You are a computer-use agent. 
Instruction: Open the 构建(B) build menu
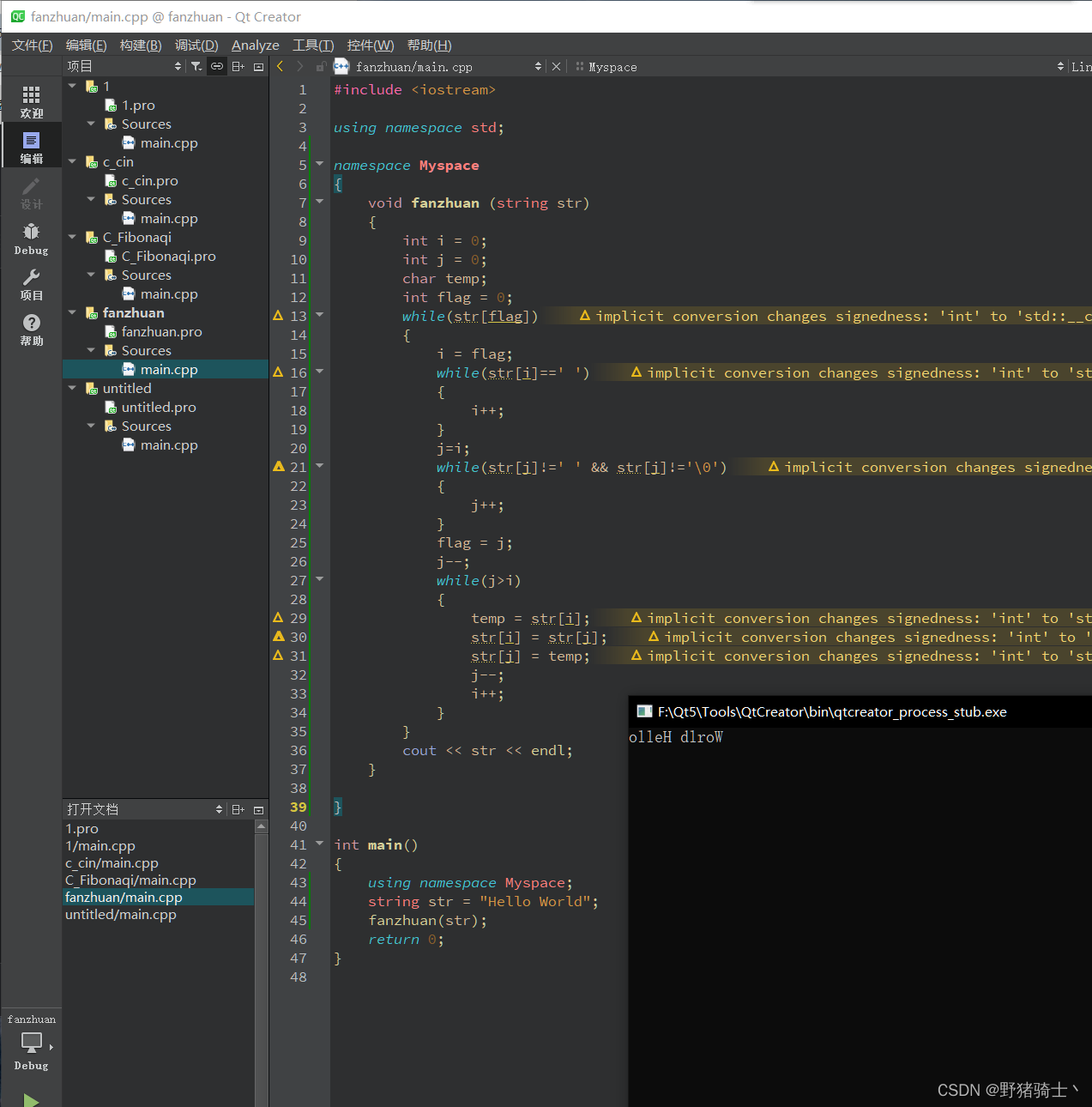click(141, 45)
